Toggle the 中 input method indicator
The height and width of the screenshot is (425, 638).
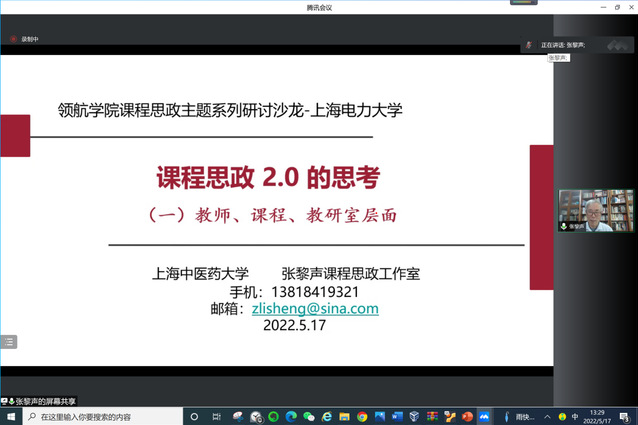[574, 416]
